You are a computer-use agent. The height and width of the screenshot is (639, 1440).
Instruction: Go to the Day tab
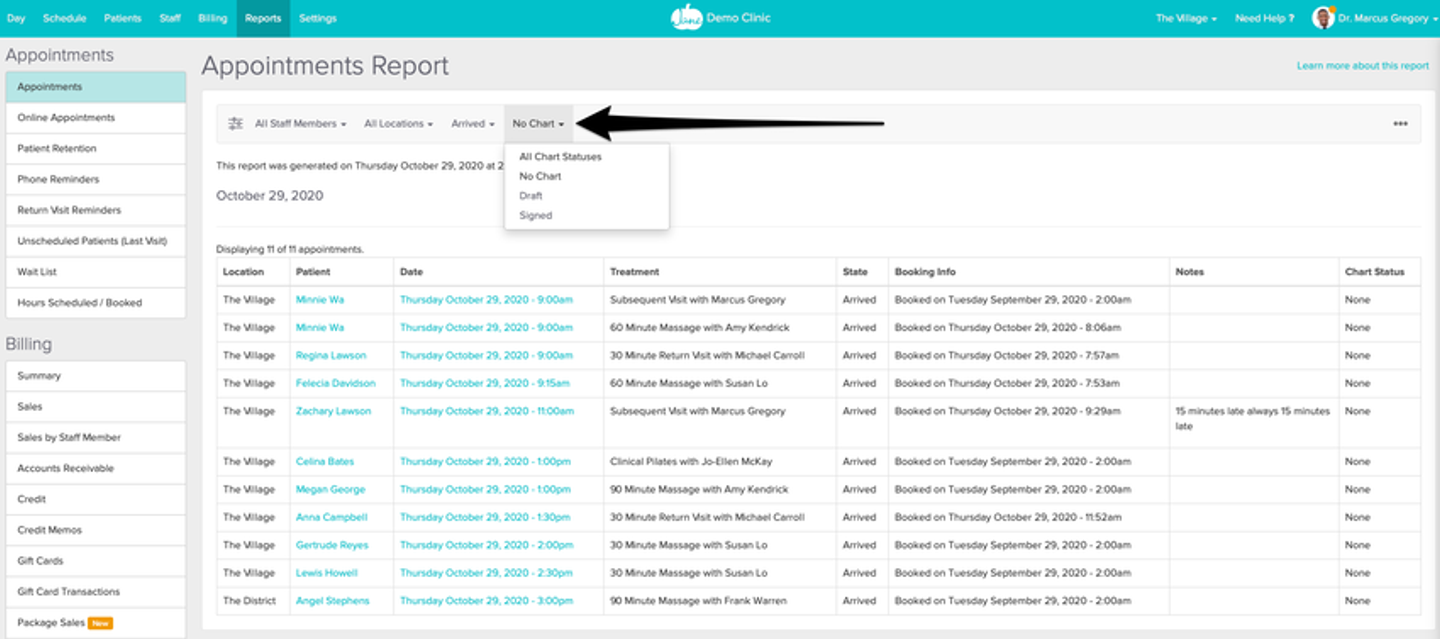16,18
